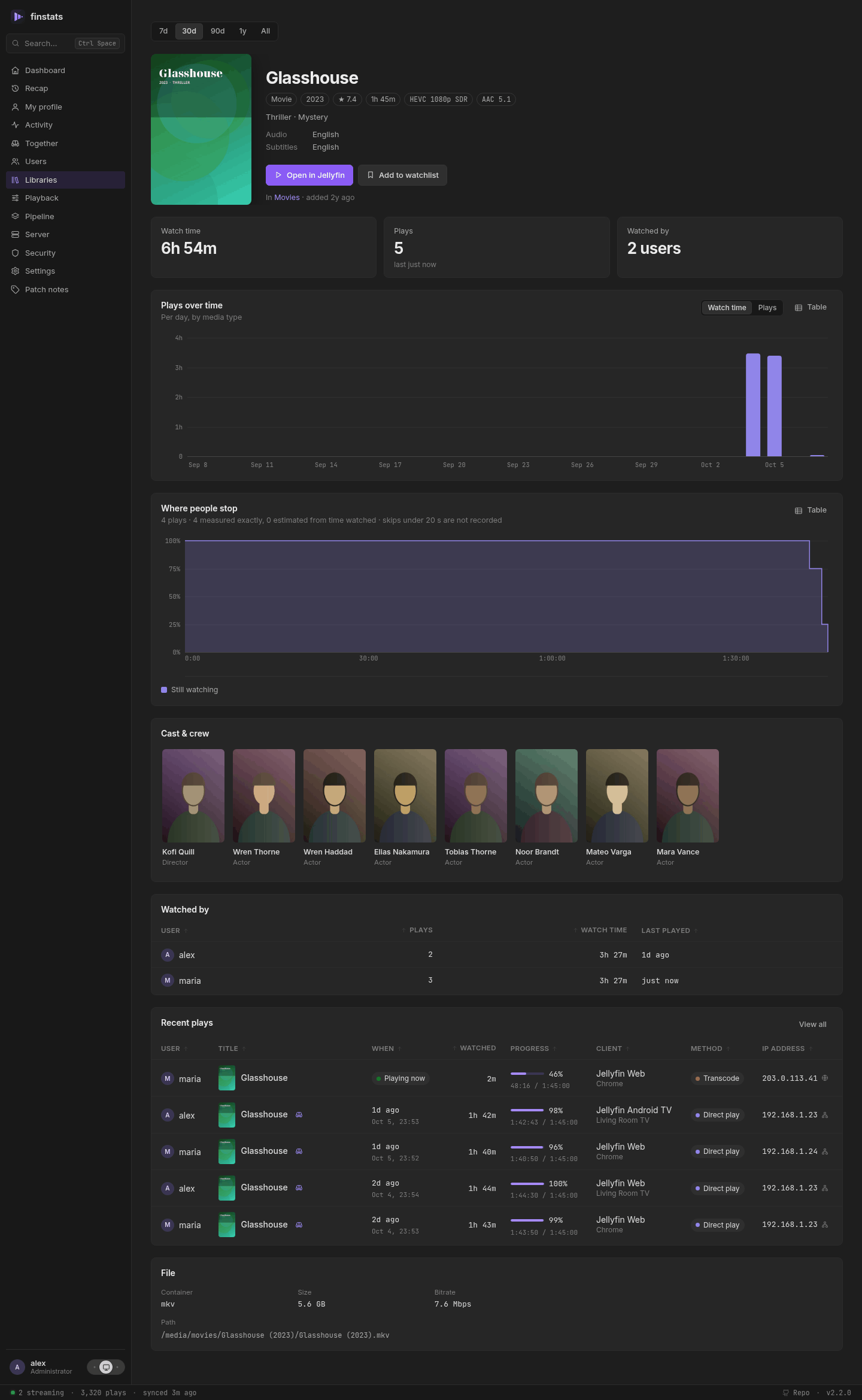Sort Recent plays by Method column

tap(710, 1049)
